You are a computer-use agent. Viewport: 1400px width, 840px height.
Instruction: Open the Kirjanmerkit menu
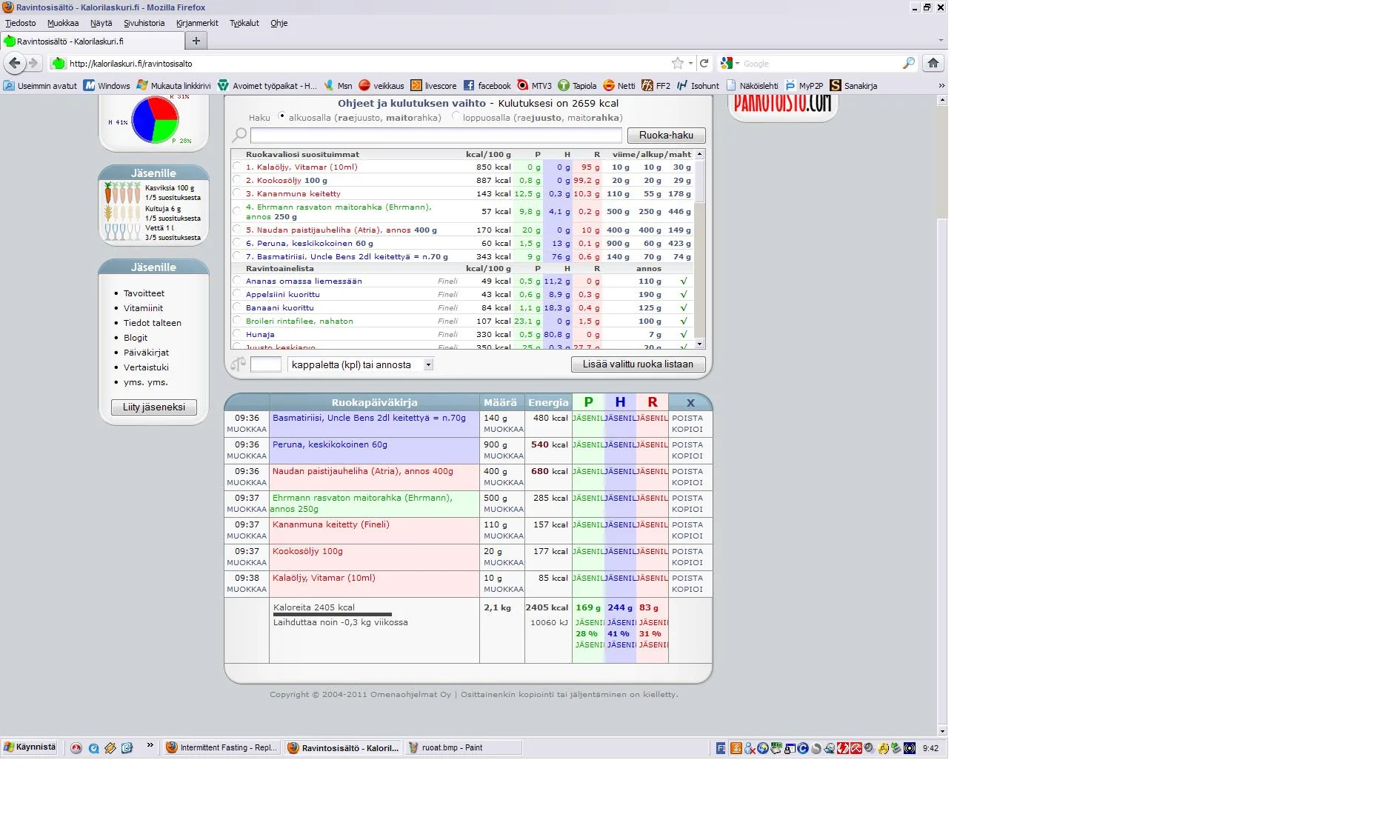197,23
